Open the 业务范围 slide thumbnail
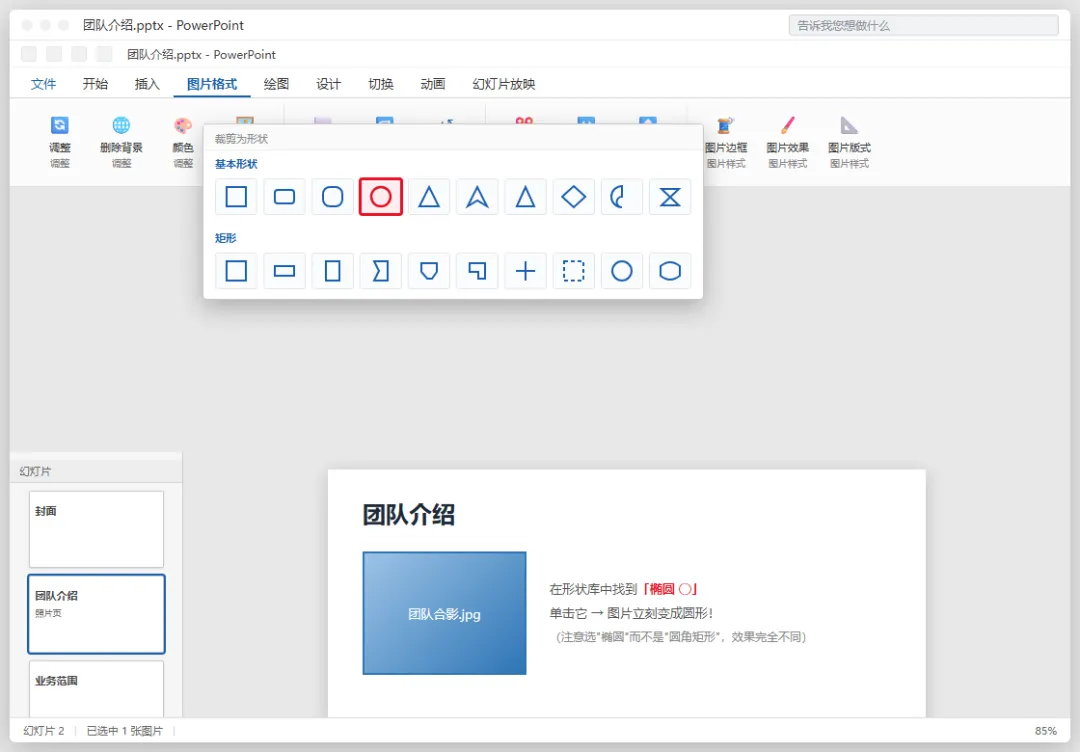Viewport: 1080px width, 752px height. (96, 689)
